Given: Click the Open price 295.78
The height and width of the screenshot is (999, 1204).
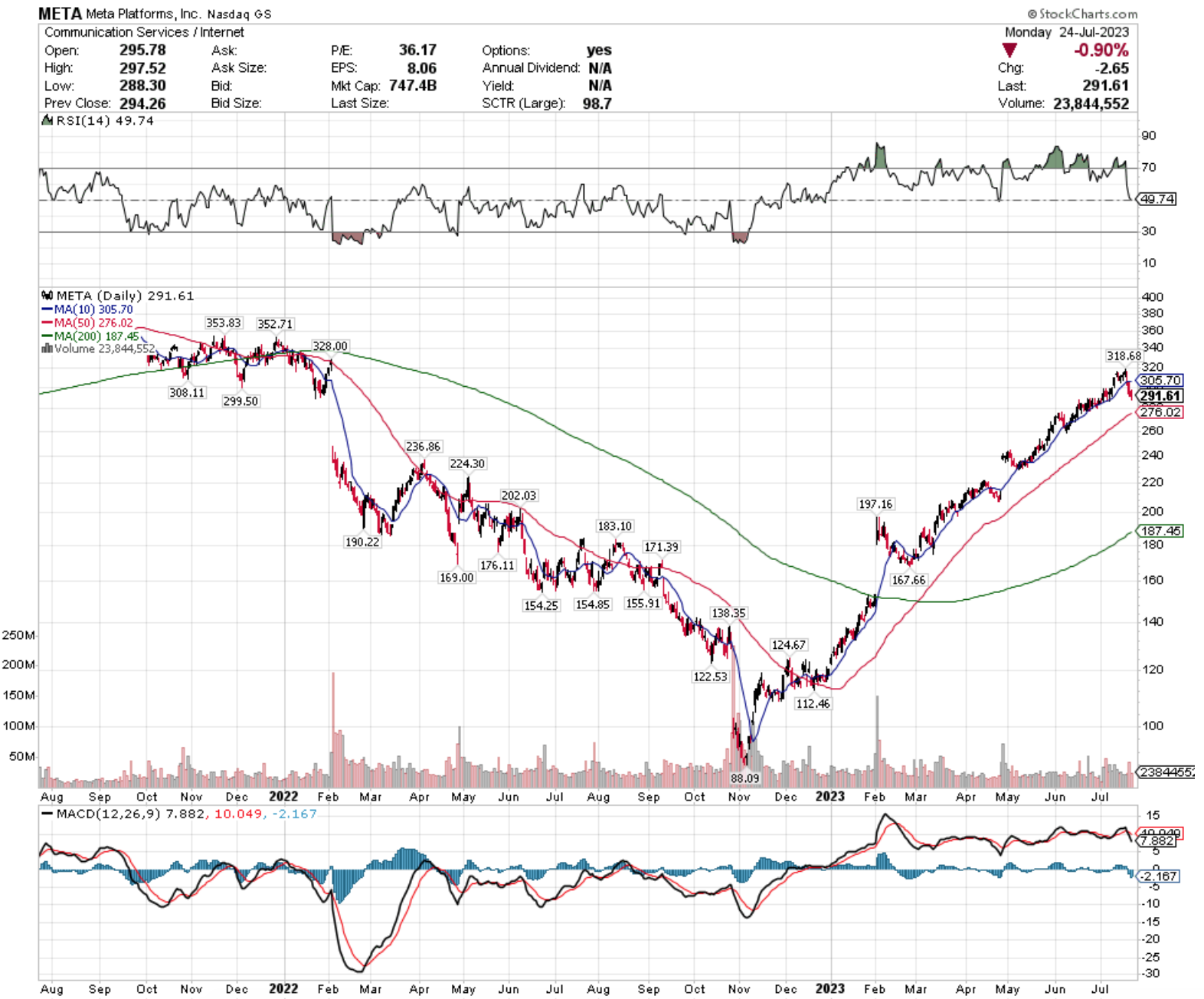Looking at the screenshot, I should [x=142, y=50].
